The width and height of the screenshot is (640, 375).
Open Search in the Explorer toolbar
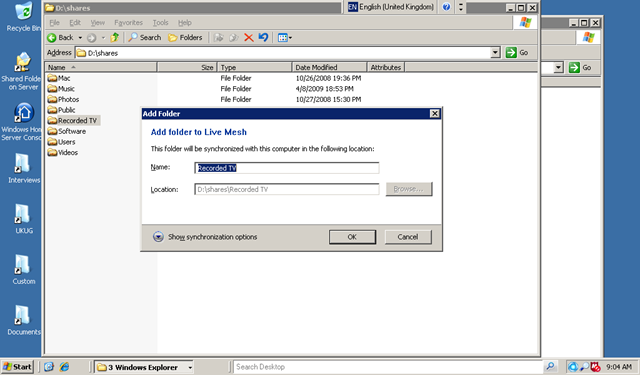click(x=145, y=38)
